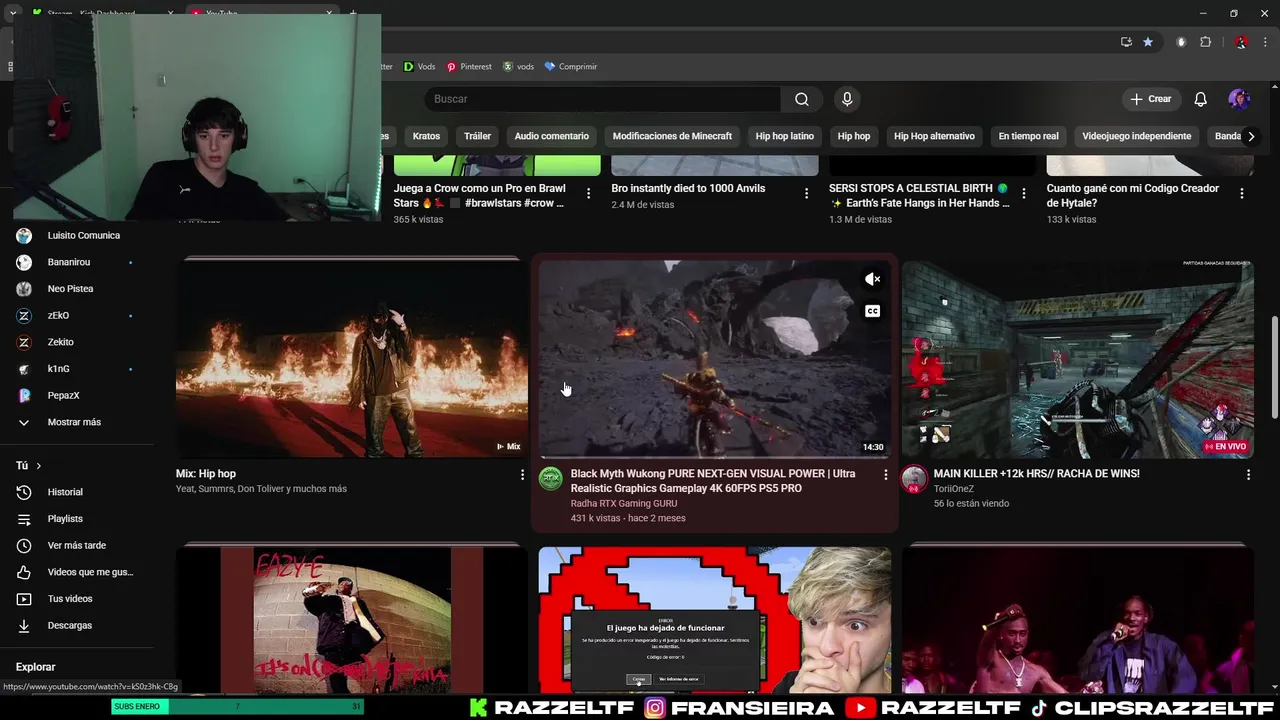1280x720 pixels.
Task: Select the Hip Hop alternativo chip
Action: point(934,136)
